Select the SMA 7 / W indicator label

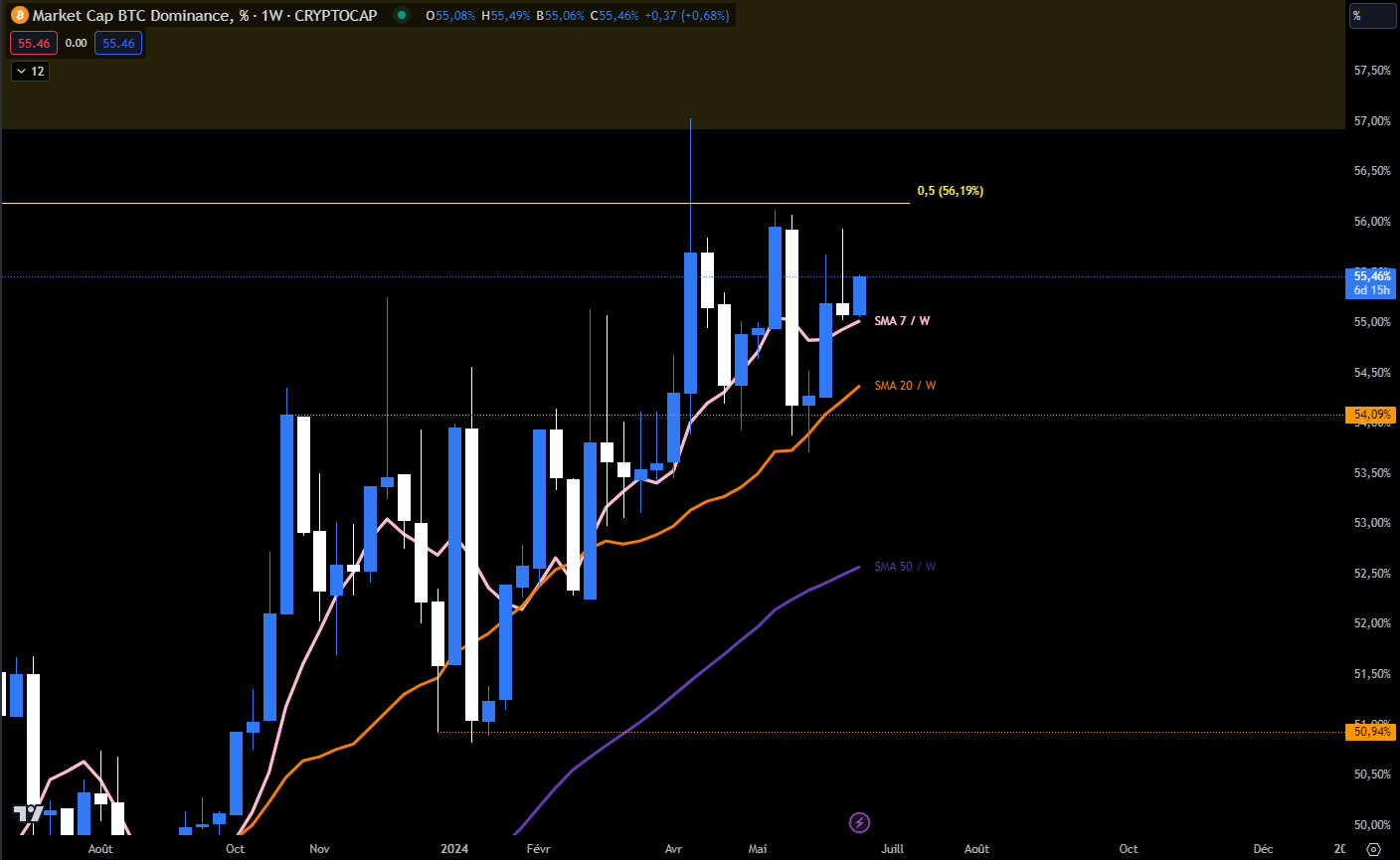901,321
